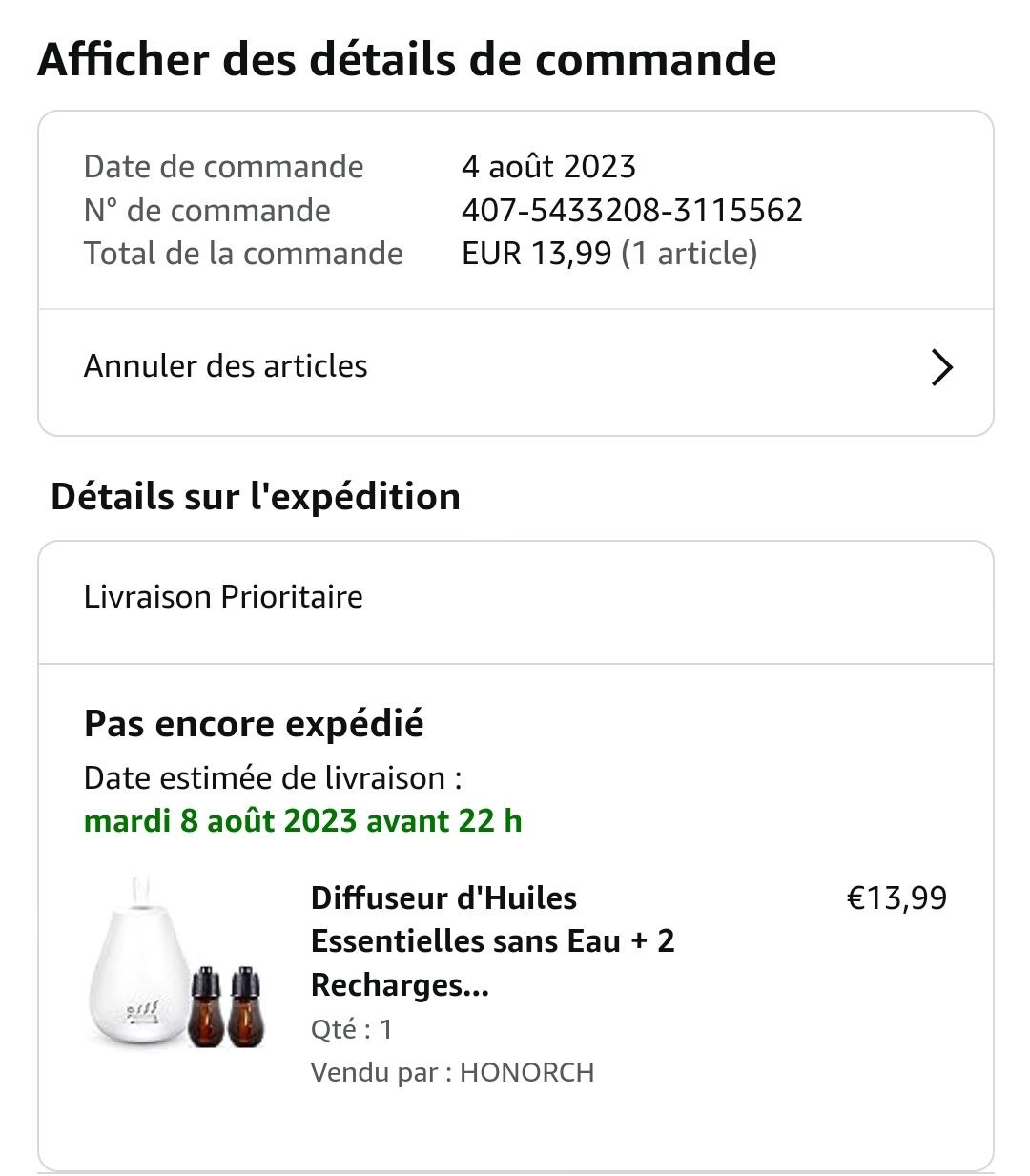Click the green delivery date mardi 8 août
1030x1176 pixels.
tap(303, 821)
